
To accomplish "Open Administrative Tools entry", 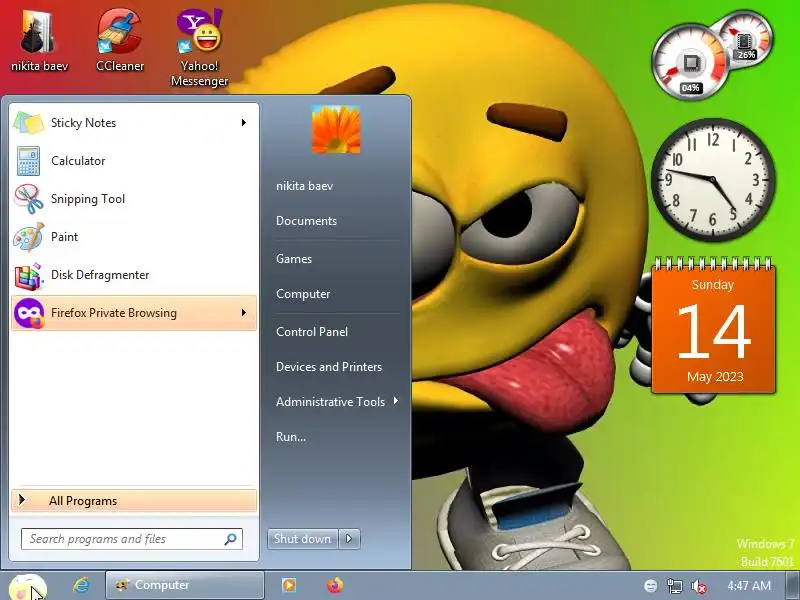I will tap(331, 402).
